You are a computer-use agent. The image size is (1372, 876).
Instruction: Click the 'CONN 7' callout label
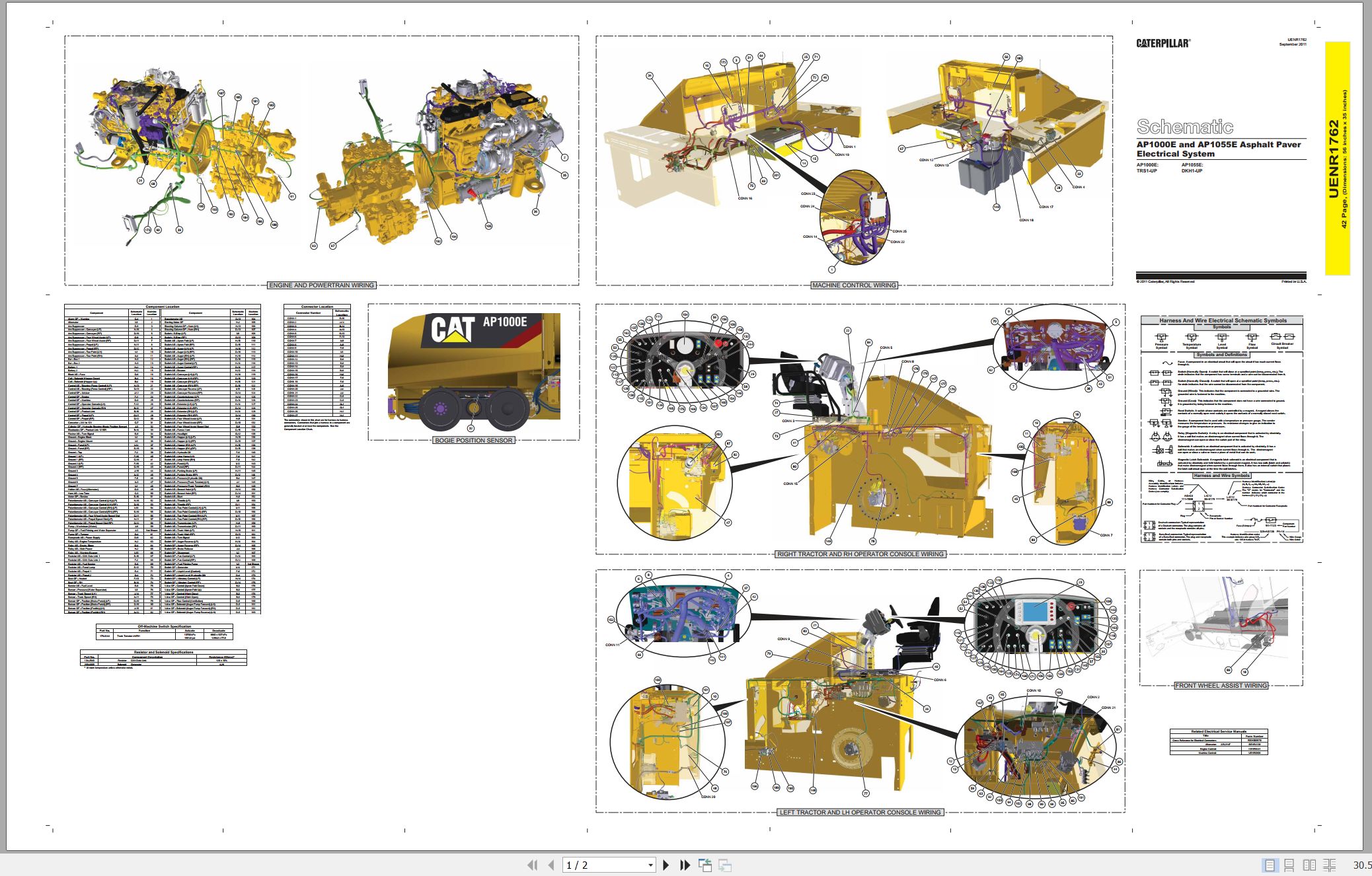[1106, 535]
